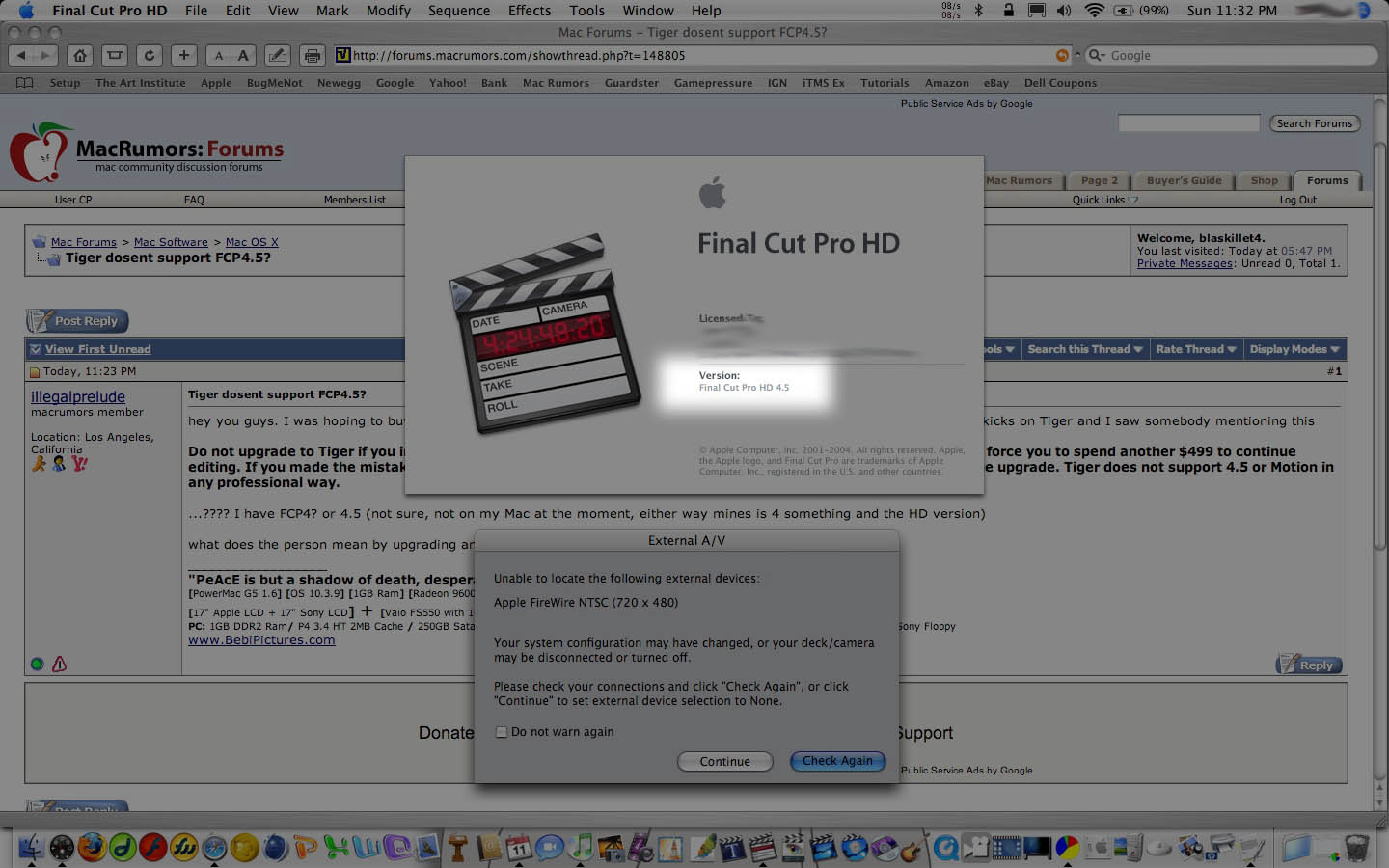The image size is (1389, 868).
Task: Open the Newegg bookmark in bookmarks bar
Action: coord(339,83)
